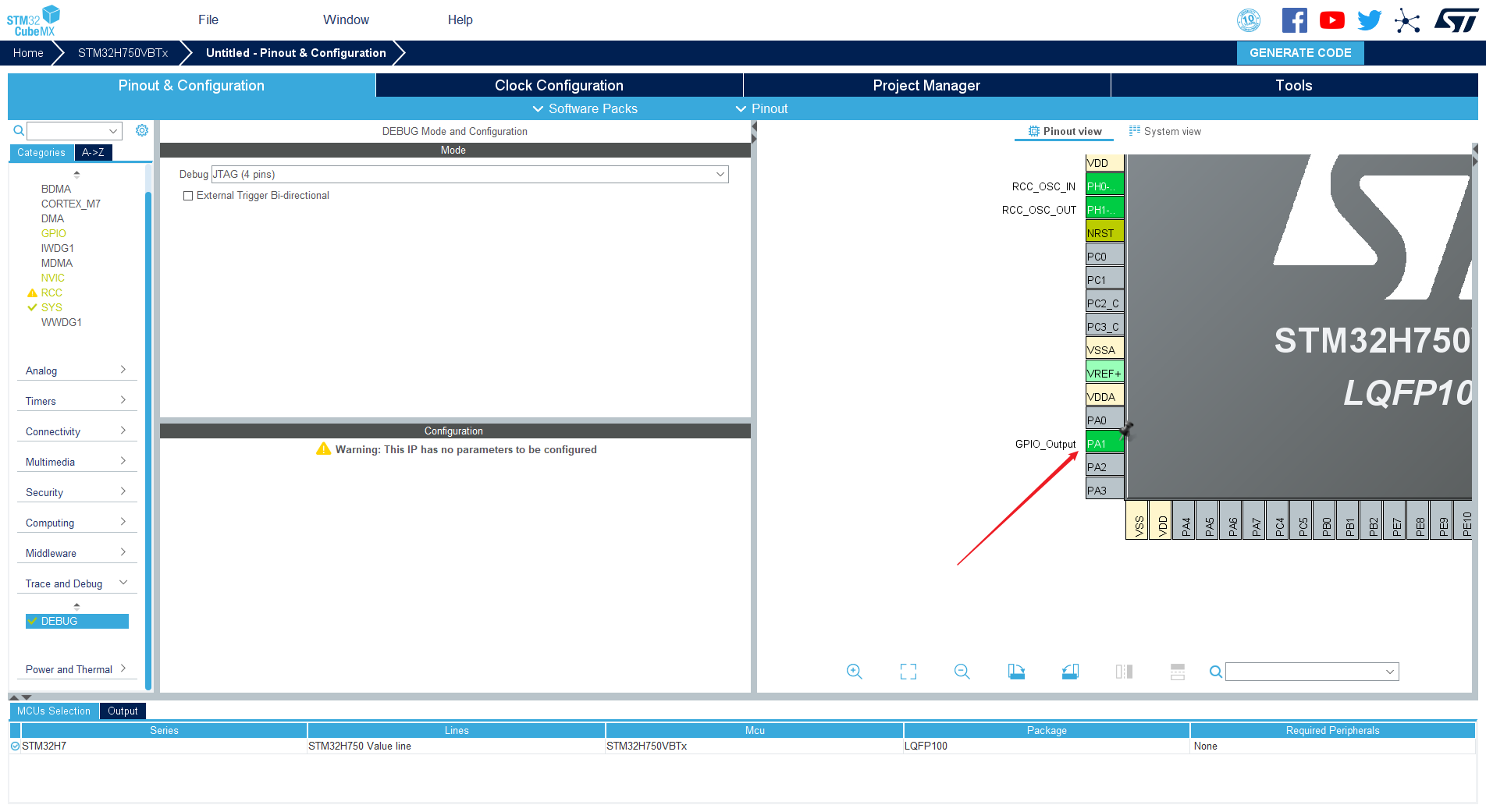Image resolution: width=1486 pixels, height=812 pixels.
Task: Expand the Pinout menu
Action: tap(762, 108)
